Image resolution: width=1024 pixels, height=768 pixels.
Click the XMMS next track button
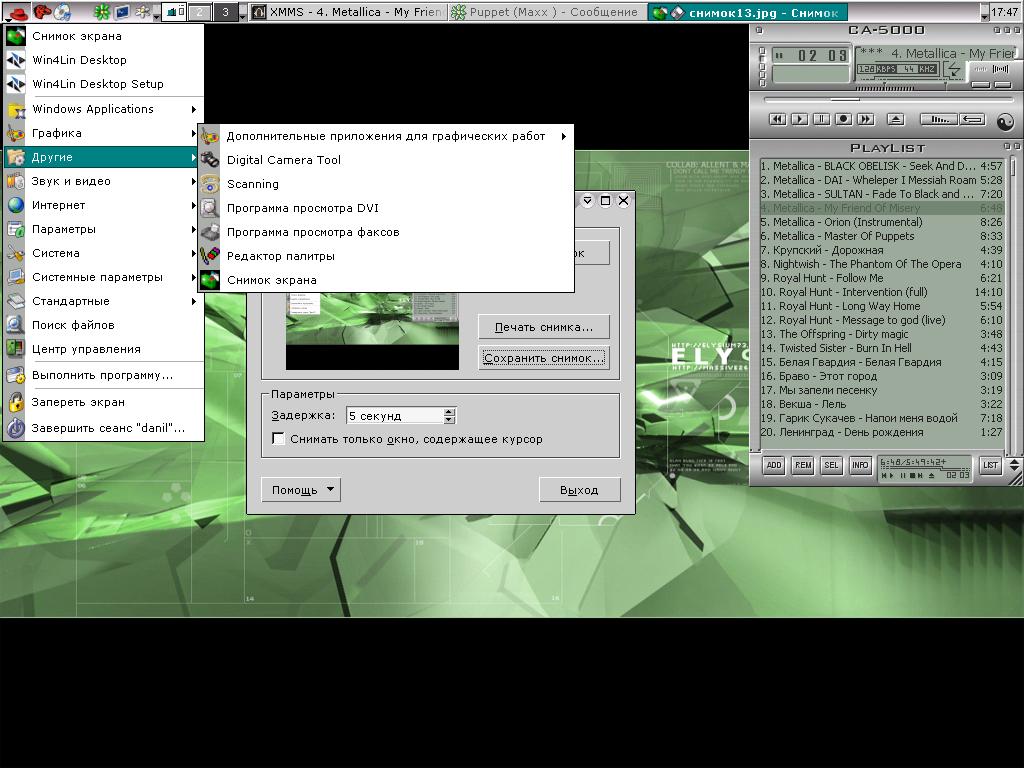[x=866, y=119]
